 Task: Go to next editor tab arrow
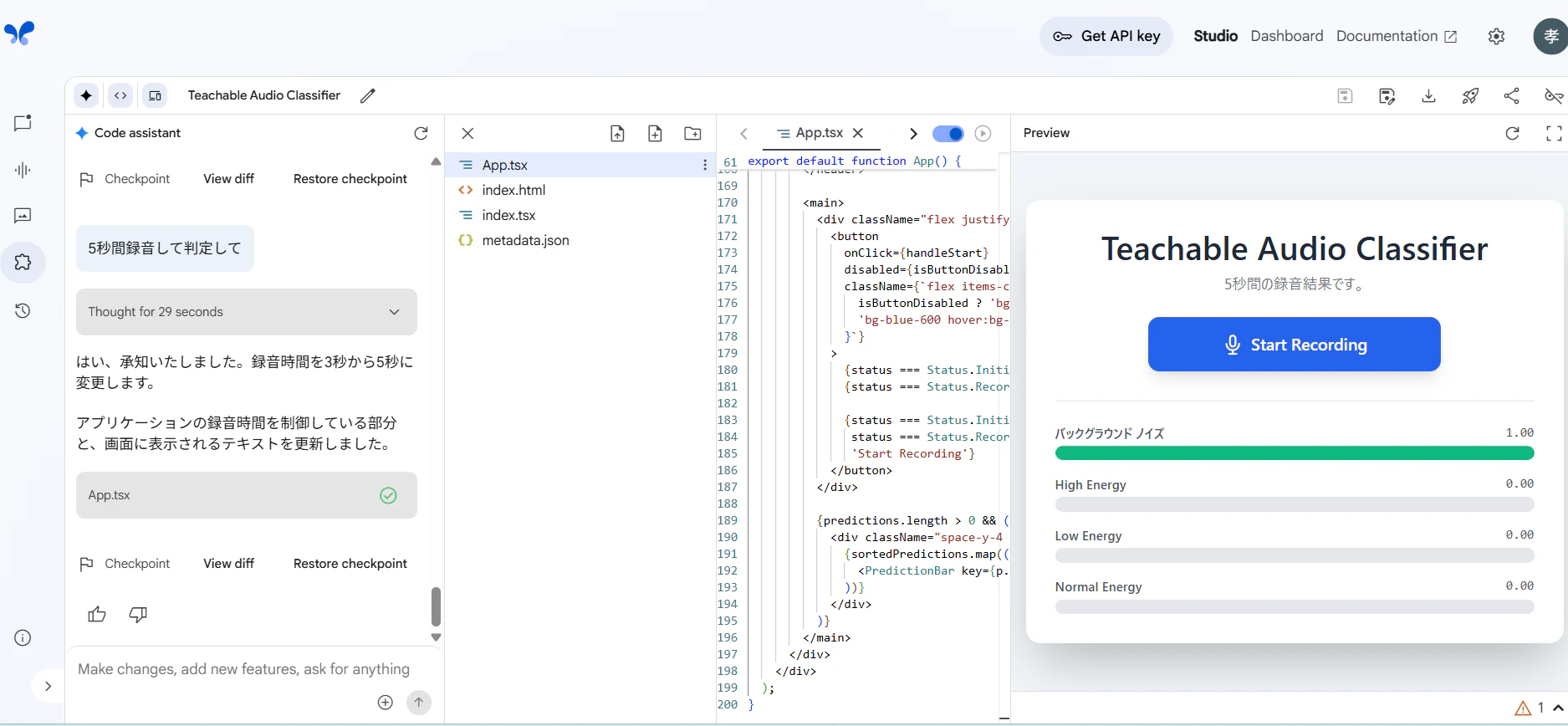(913, 134)
